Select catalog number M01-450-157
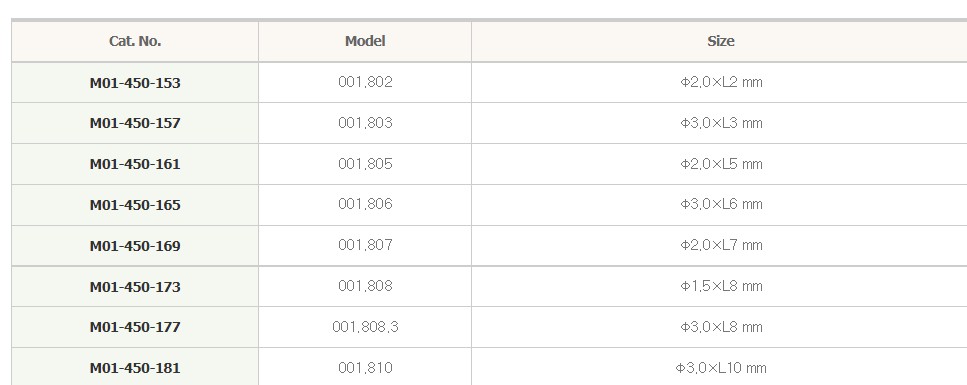Screen dimensions: 967x385 tap(135, 123)
